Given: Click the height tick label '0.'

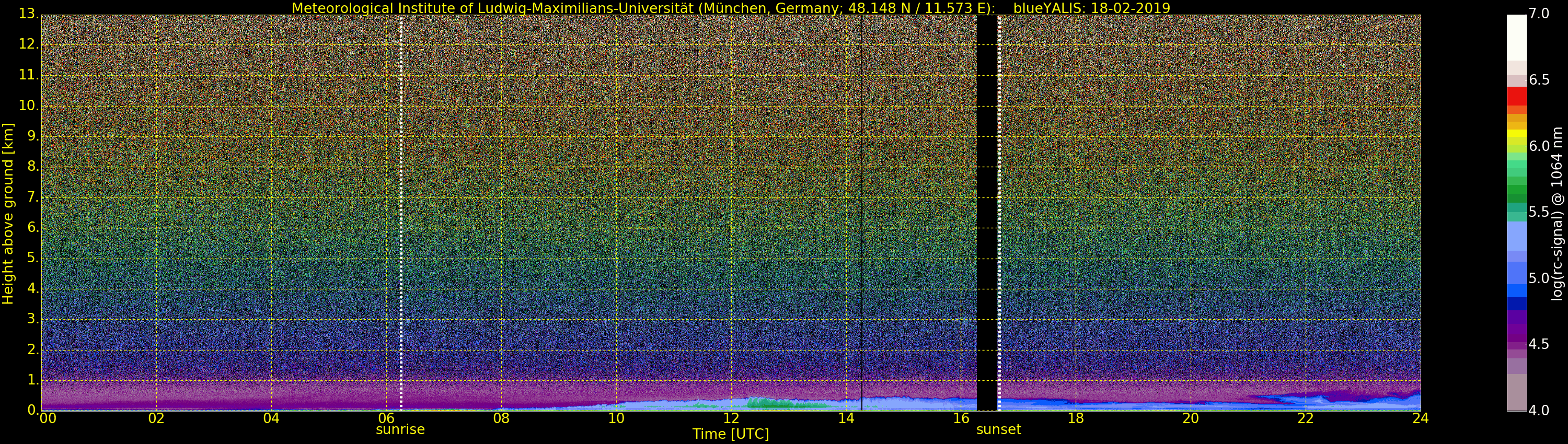Looking at the screenshot, I should coord(33,410).
